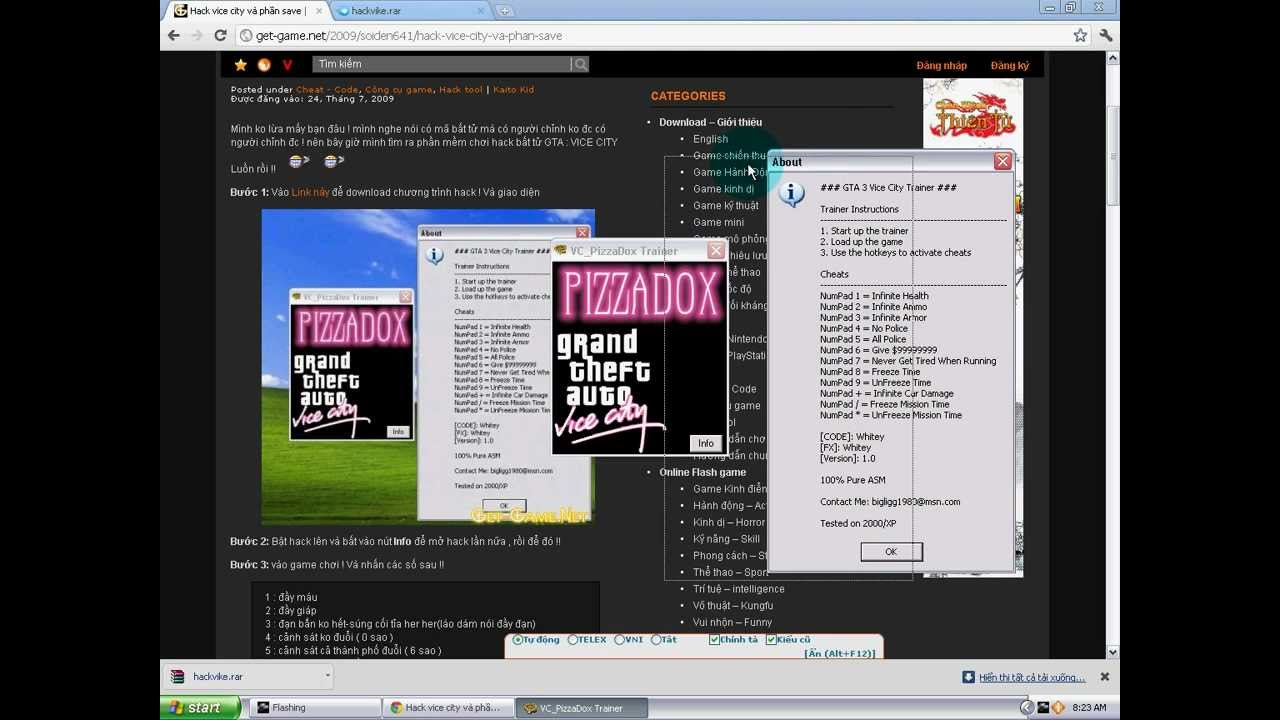Switch to the Hack vice city và phần save tab

click(248, 11)
